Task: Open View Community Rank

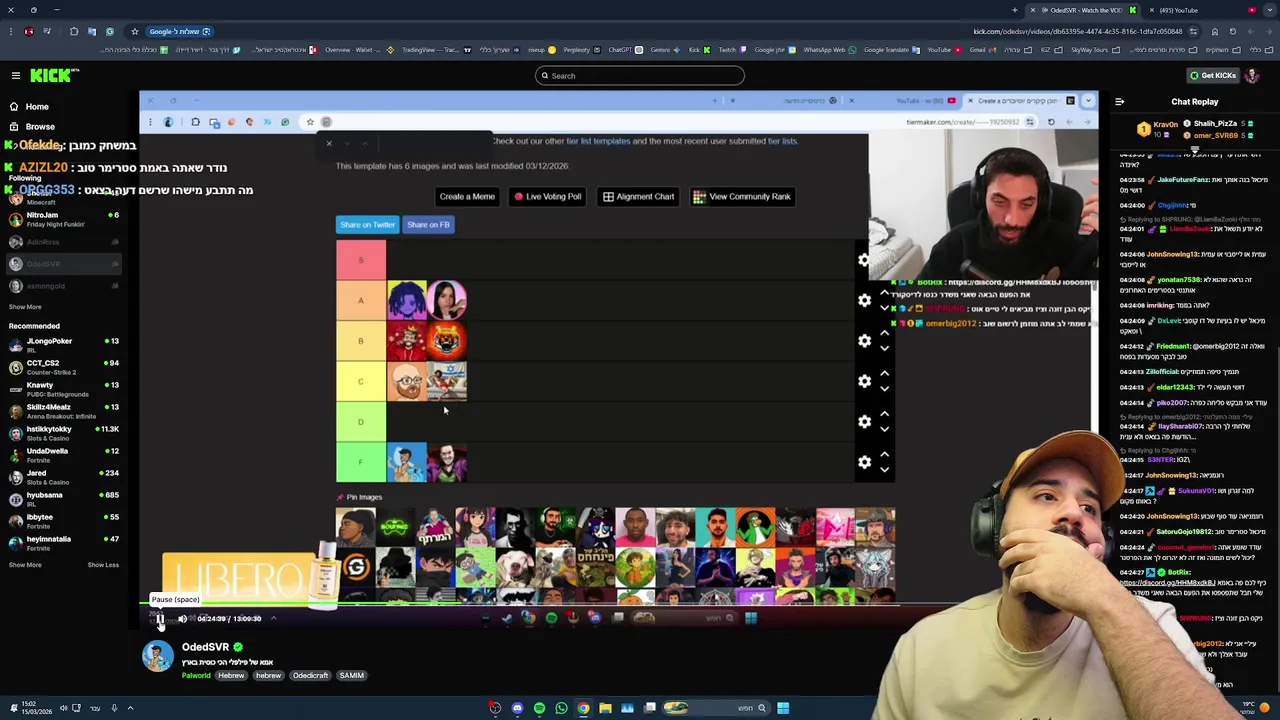Action: [x=742, y=197]
